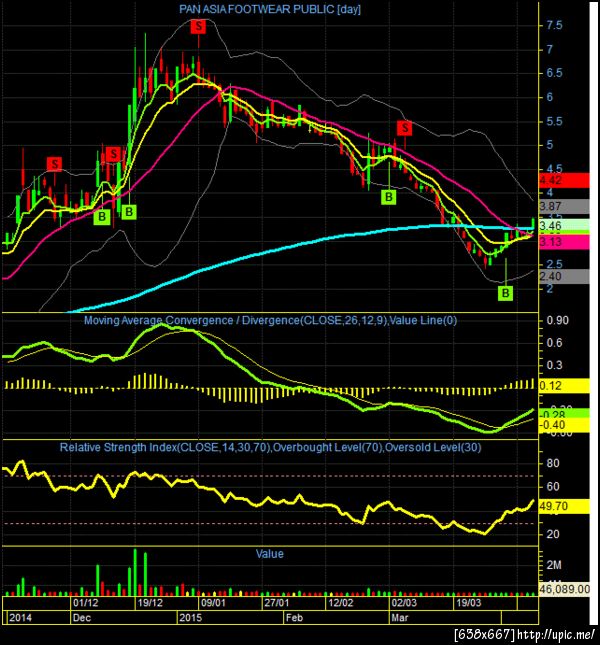This screenshot has height=645, width=600.
Task: Click the B buy marker just before the 19/12 date
Action: tap(129, 212)
